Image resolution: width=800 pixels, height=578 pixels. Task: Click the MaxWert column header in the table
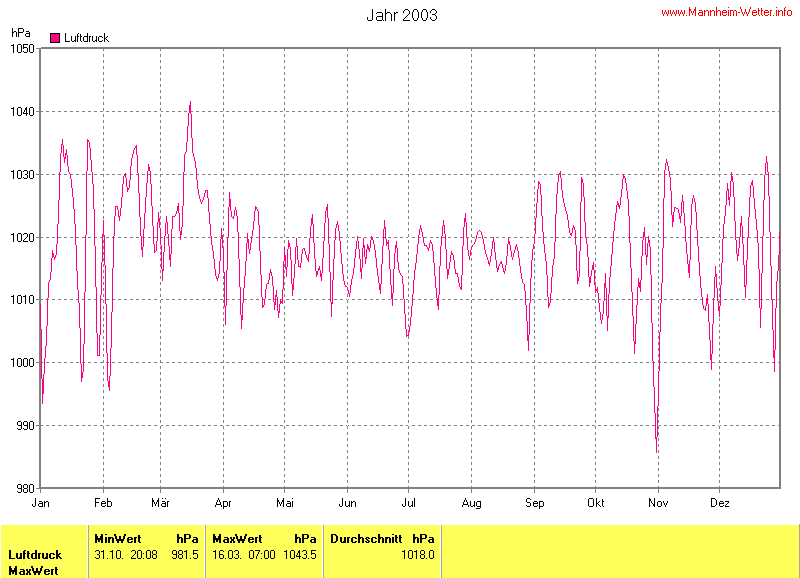[x=237, y=538]
